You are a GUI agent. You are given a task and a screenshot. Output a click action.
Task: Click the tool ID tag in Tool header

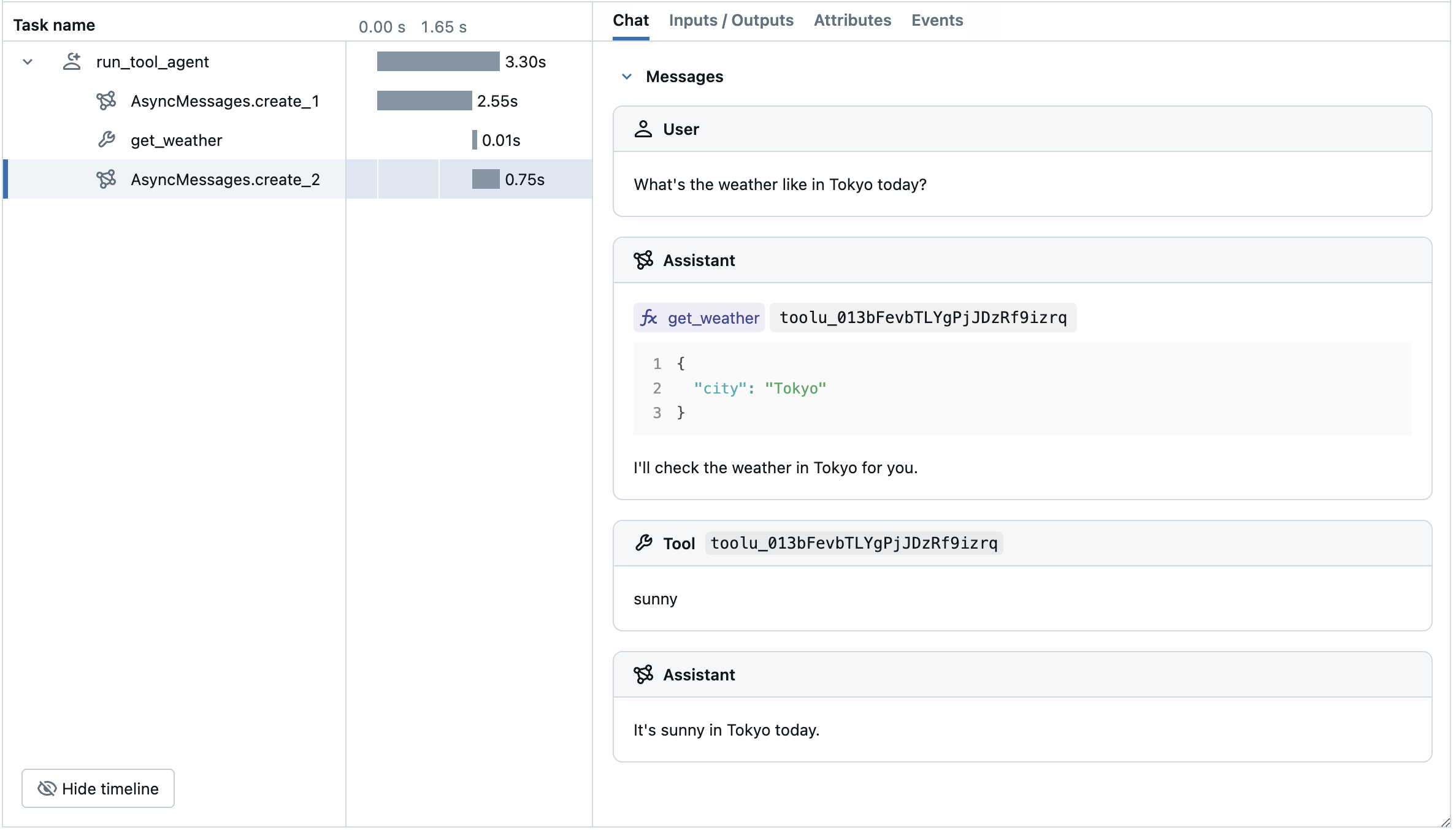[854, 543]
